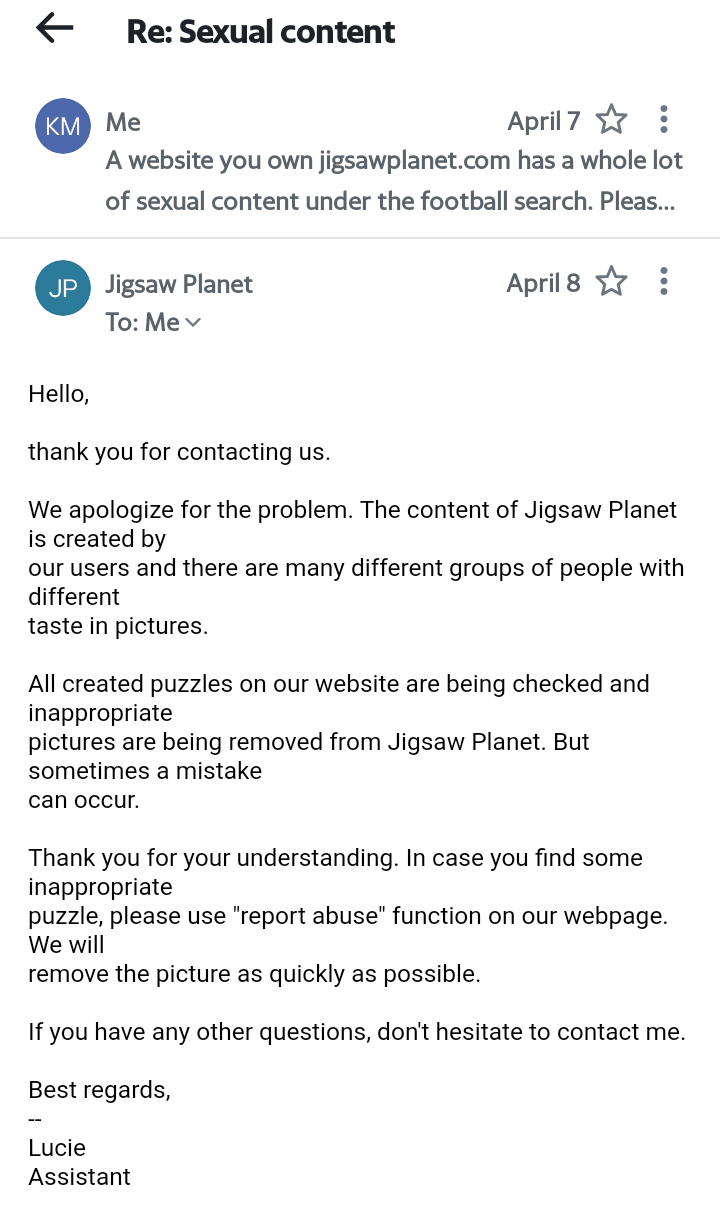Click the April 8 date label
This screenshot has height=1223, width=720.
543,283
